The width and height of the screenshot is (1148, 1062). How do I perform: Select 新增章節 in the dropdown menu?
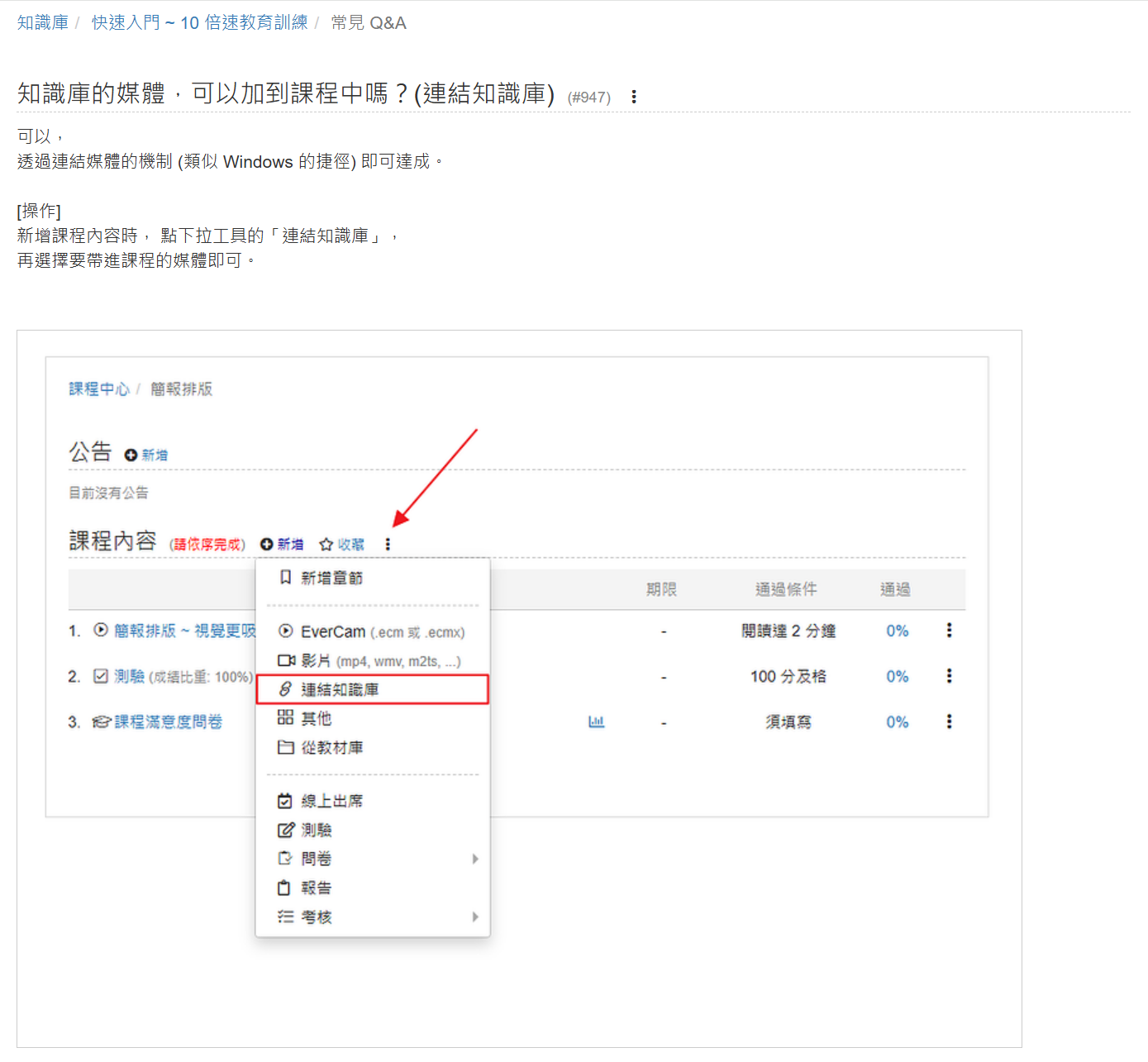point(331,578)
